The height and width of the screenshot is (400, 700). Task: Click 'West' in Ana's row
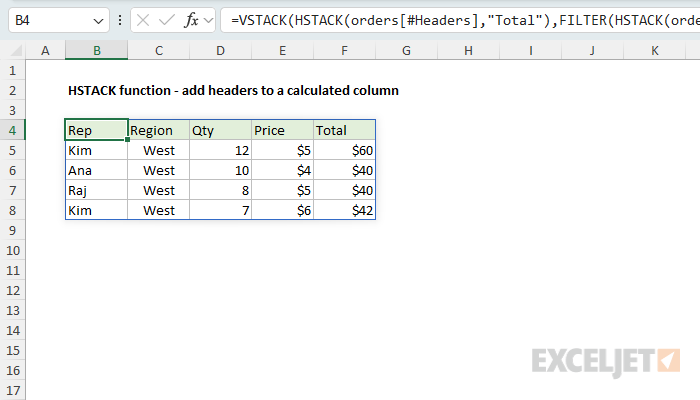point(158,171)
